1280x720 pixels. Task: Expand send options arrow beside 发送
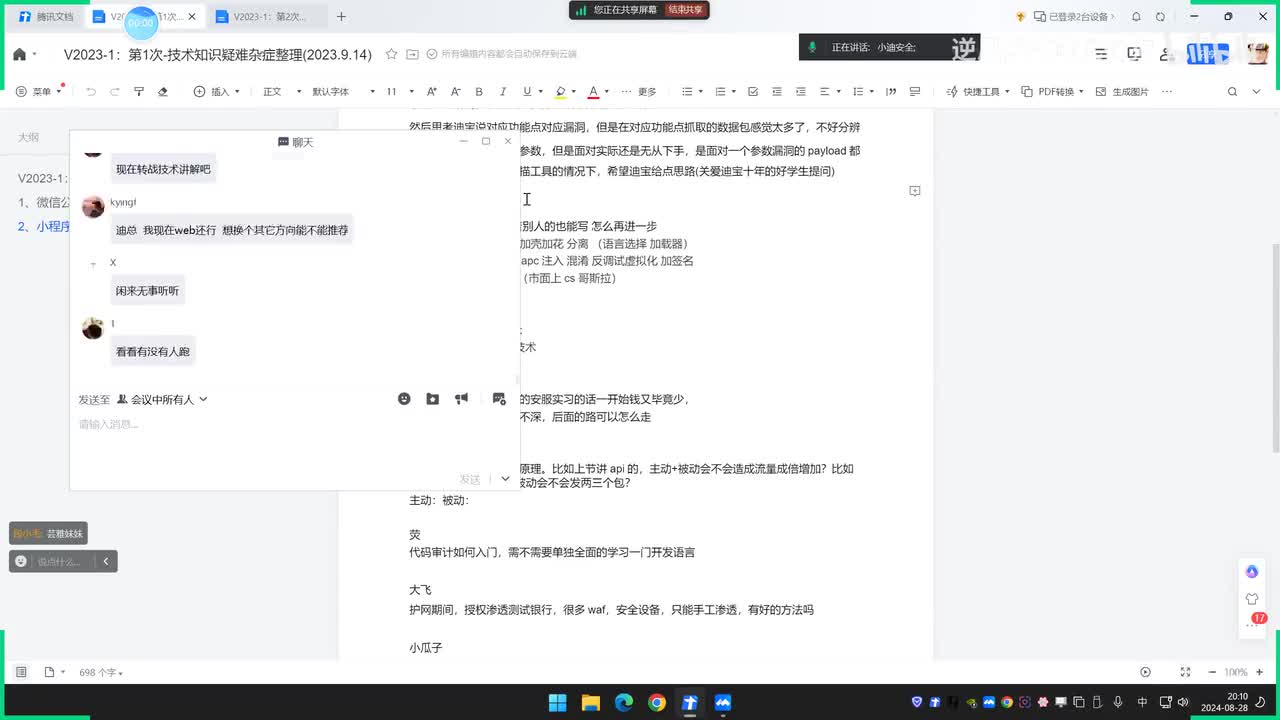505,479
